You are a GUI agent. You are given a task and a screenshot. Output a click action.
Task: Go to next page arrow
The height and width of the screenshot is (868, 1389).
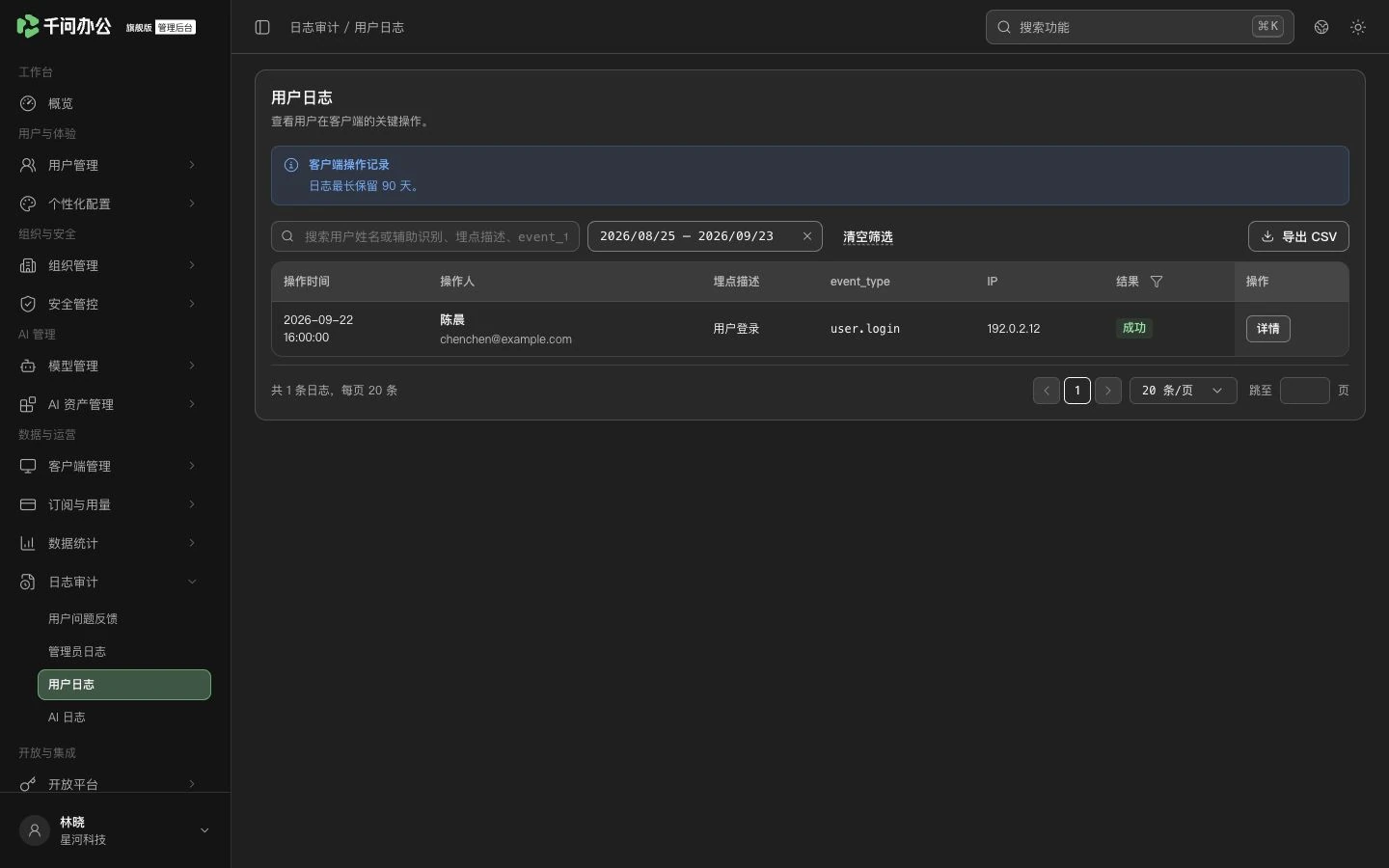[1108, 391]
